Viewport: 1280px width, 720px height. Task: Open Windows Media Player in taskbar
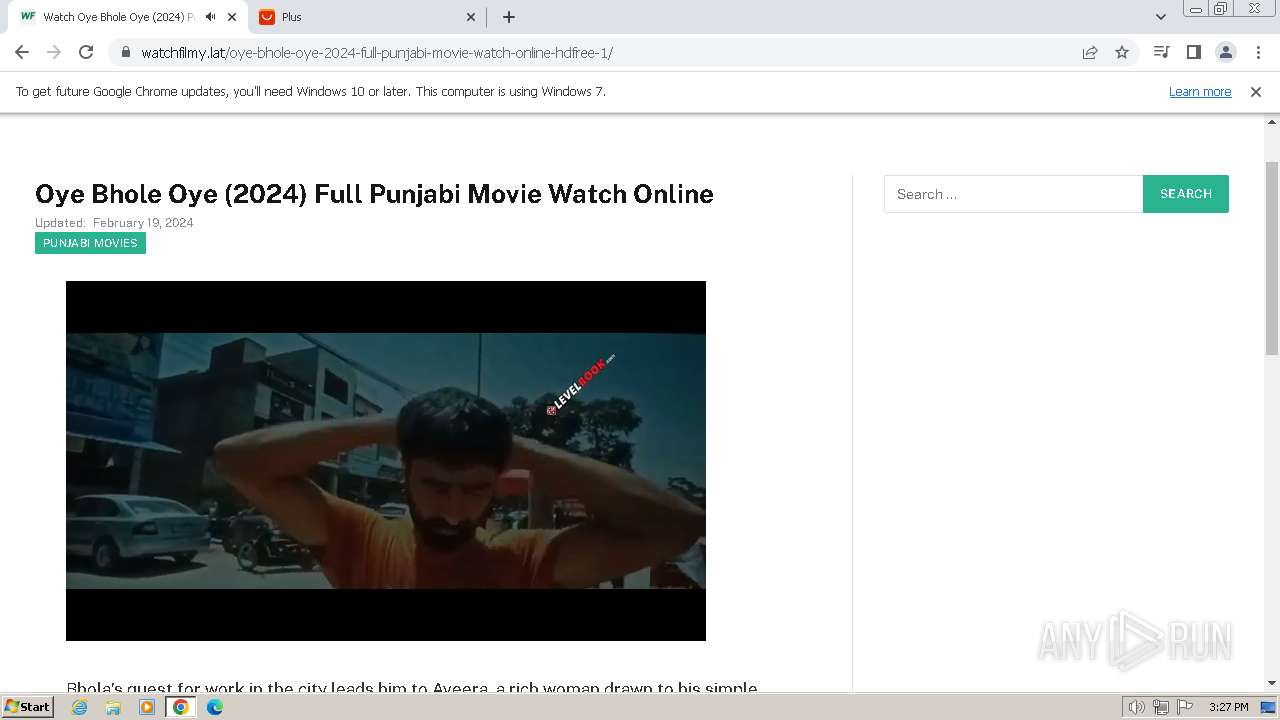(147, 707)
